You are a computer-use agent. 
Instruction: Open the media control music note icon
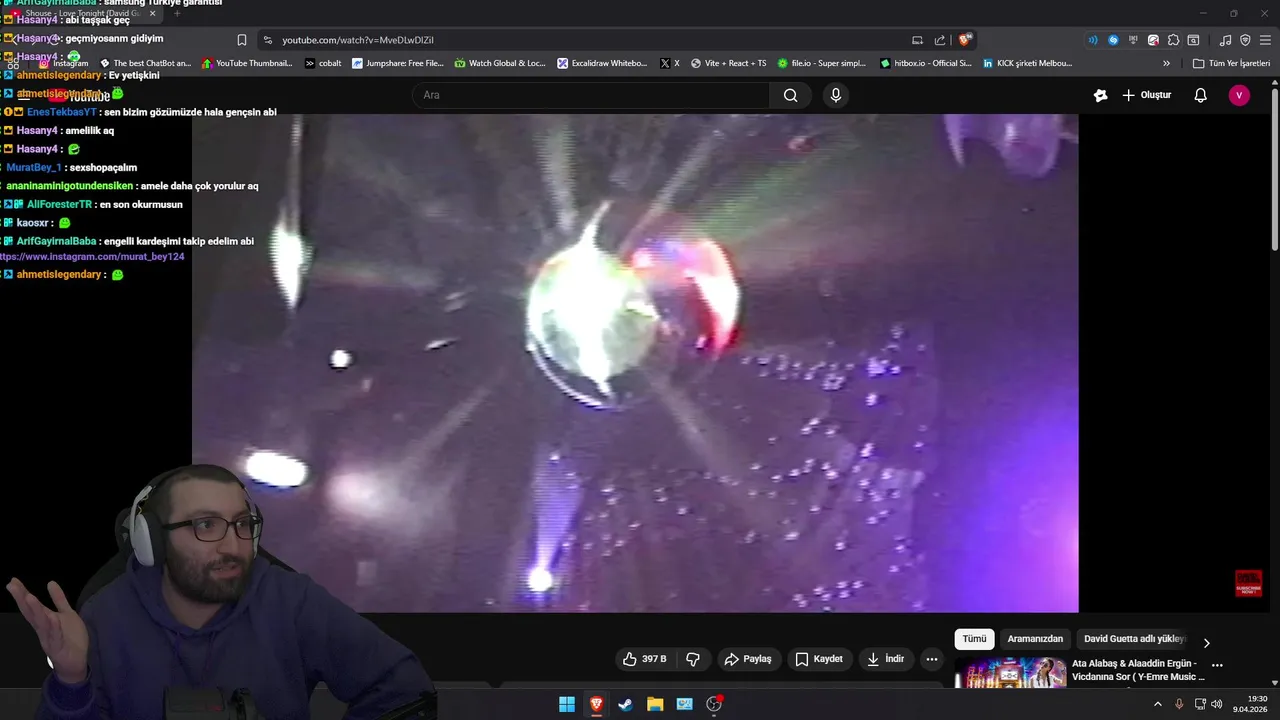coord(1226,40)
